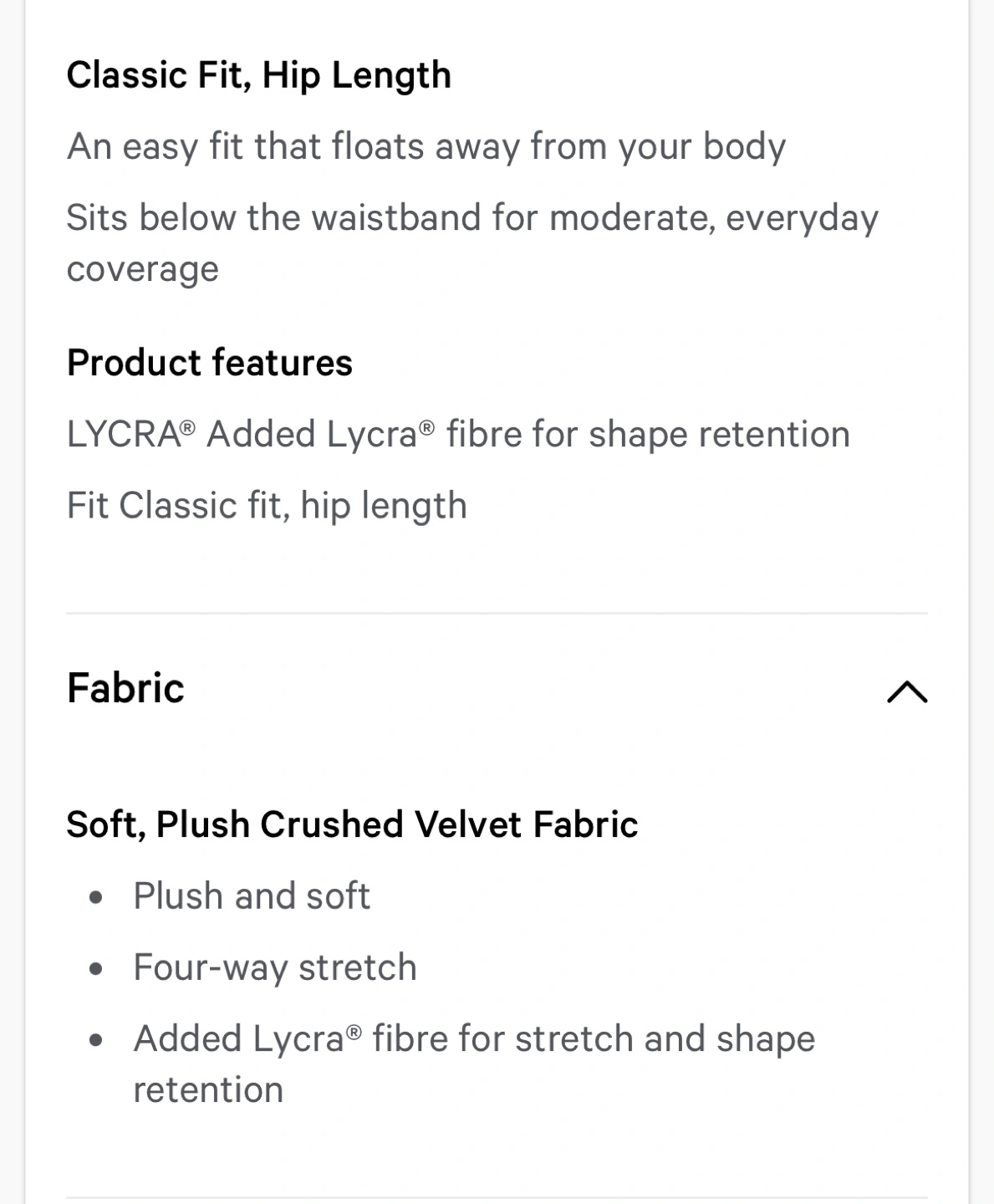Click the bullet dot beside Four-way stretch
Viewport: 994px width, 1204px height.
pos(97,969)
